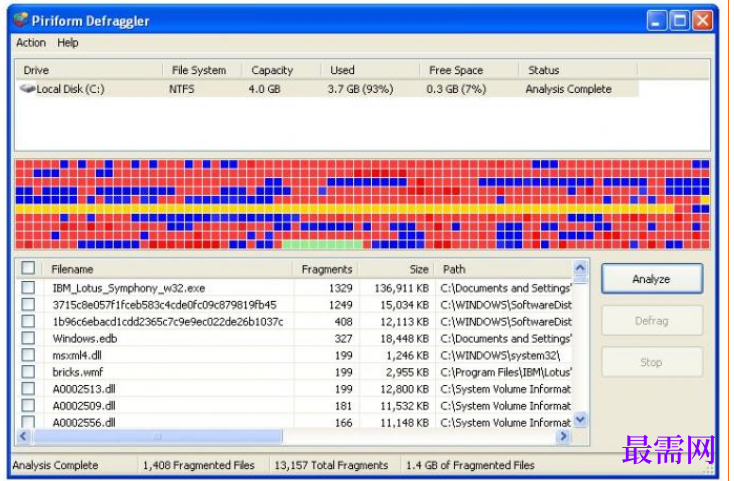Minimize the Piriform Defraggler window

657,21
